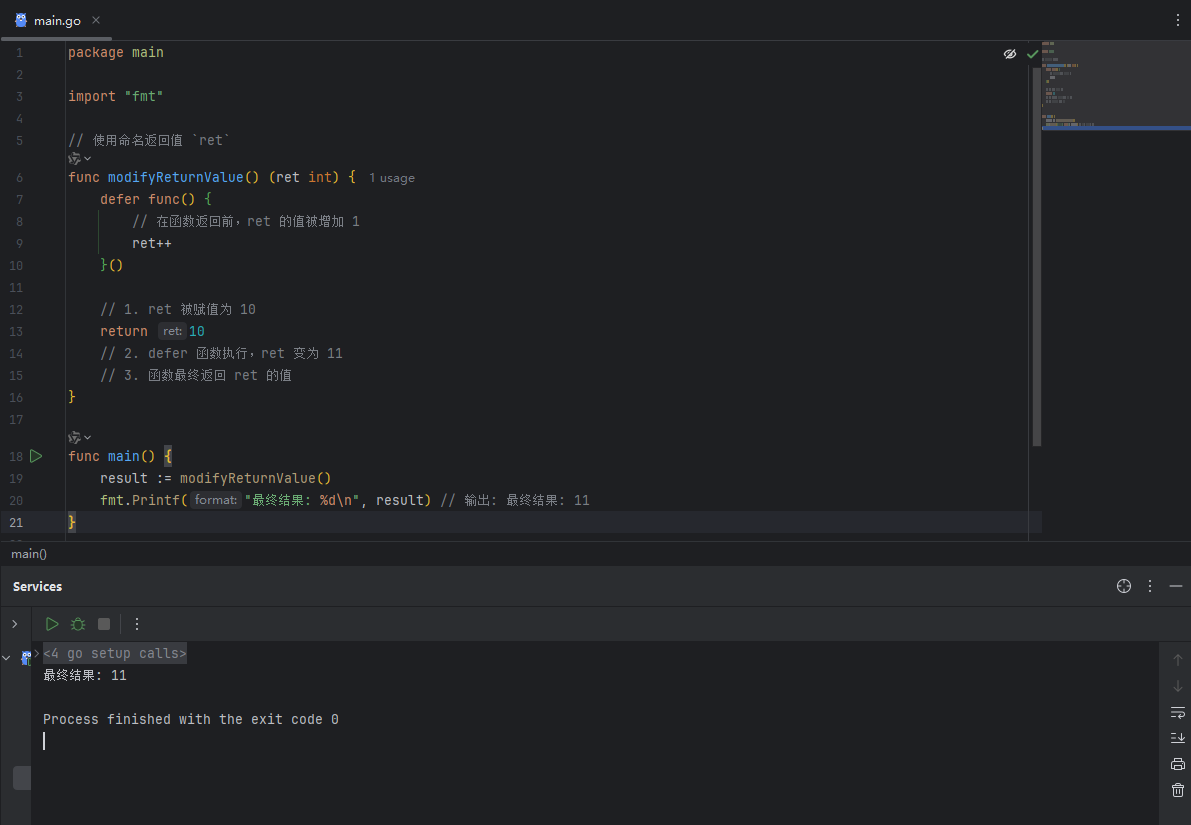Click the Scroll to End icon
Screen dimensions: 1191x825
(x=1177, y=738)
